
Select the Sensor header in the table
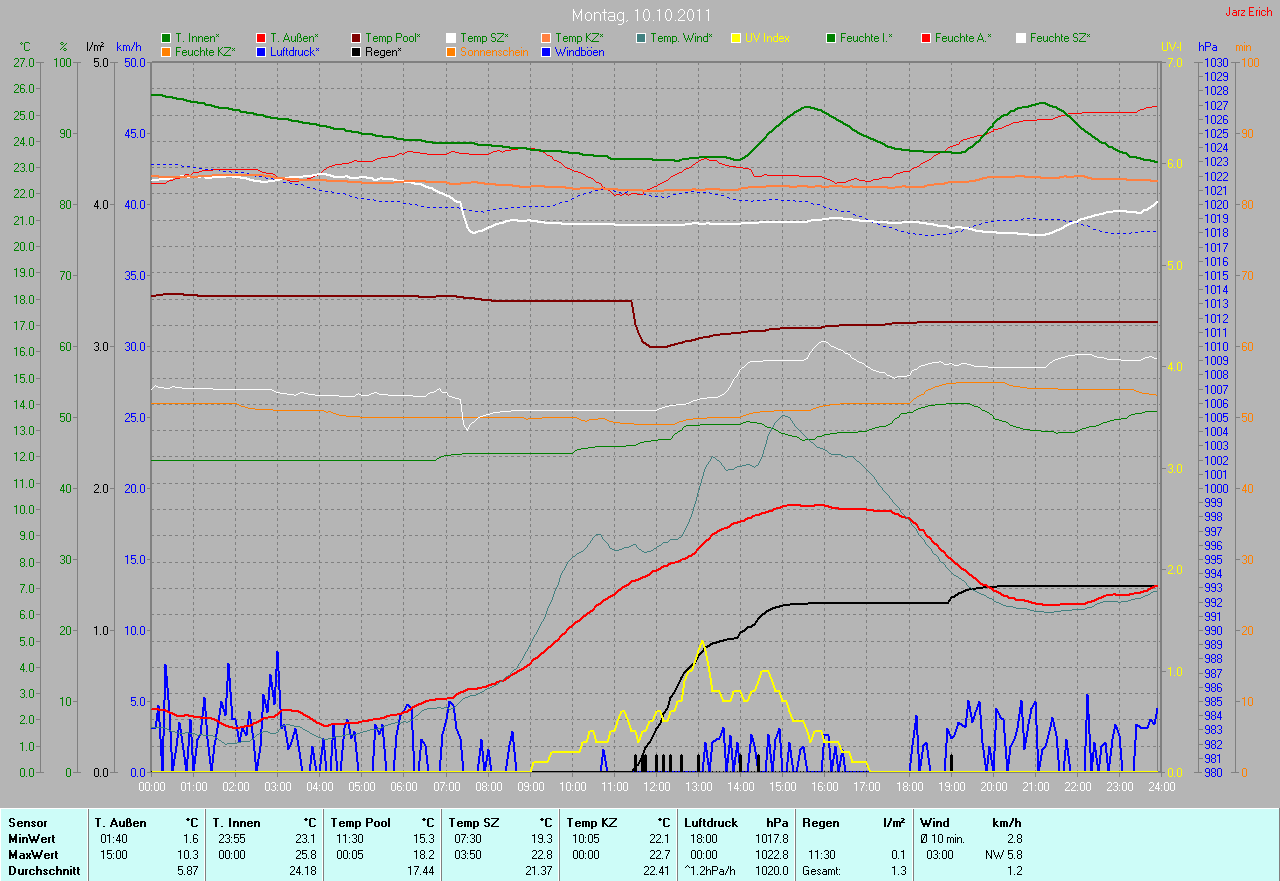pos(27,823)
